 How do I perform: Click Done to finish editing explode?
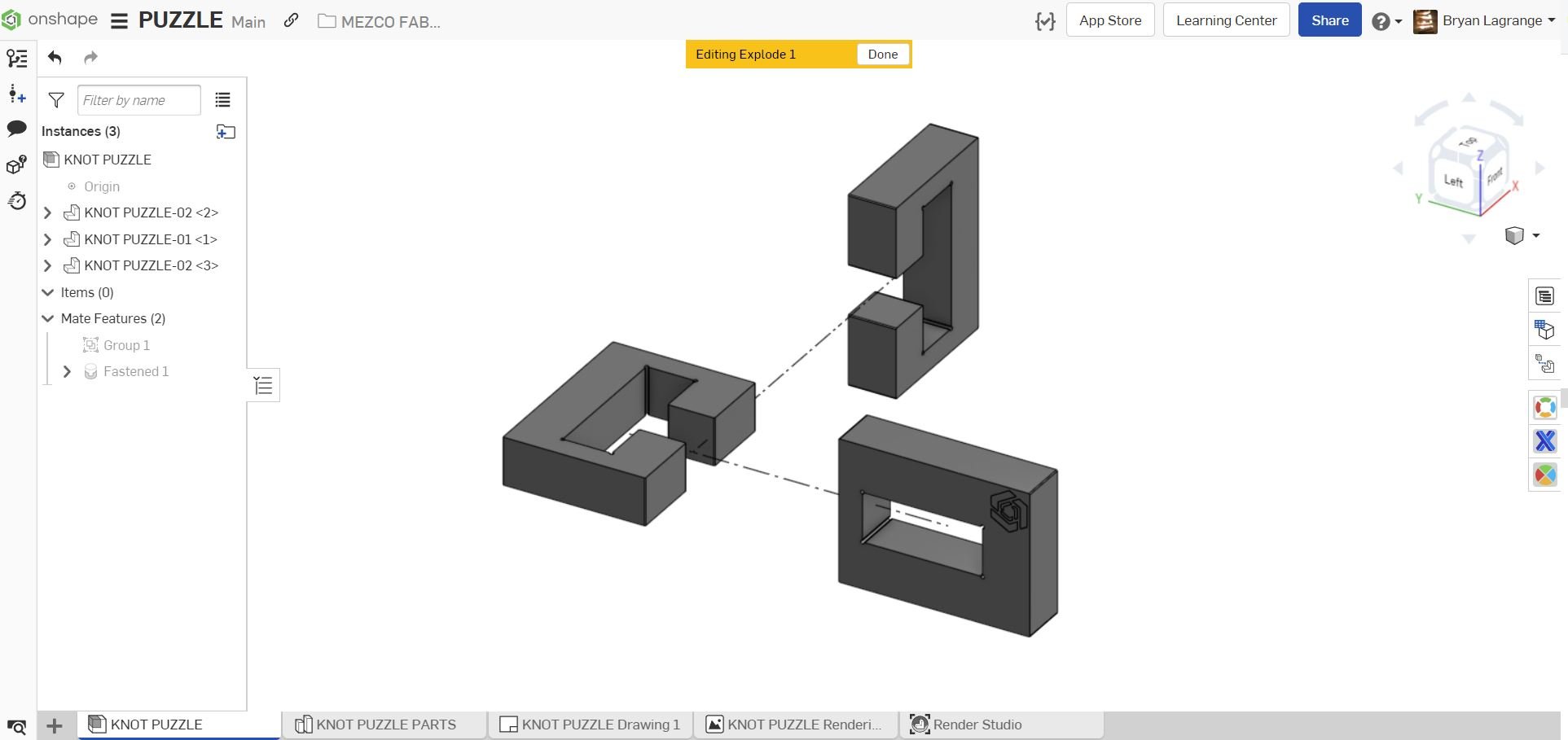883,55
